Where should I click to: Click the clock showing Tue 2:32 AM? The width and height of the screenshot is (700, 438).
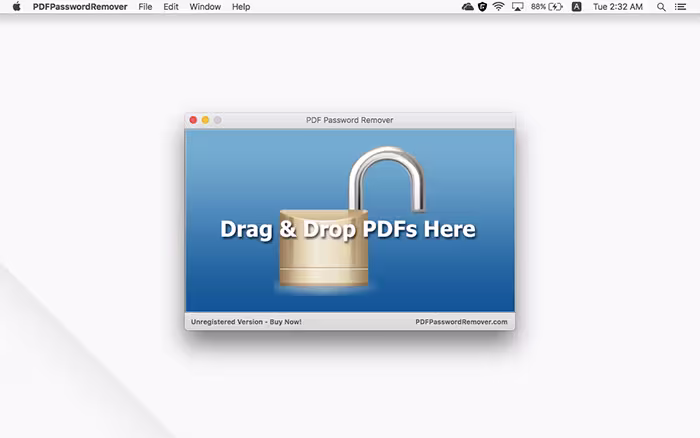click(618, 7)
